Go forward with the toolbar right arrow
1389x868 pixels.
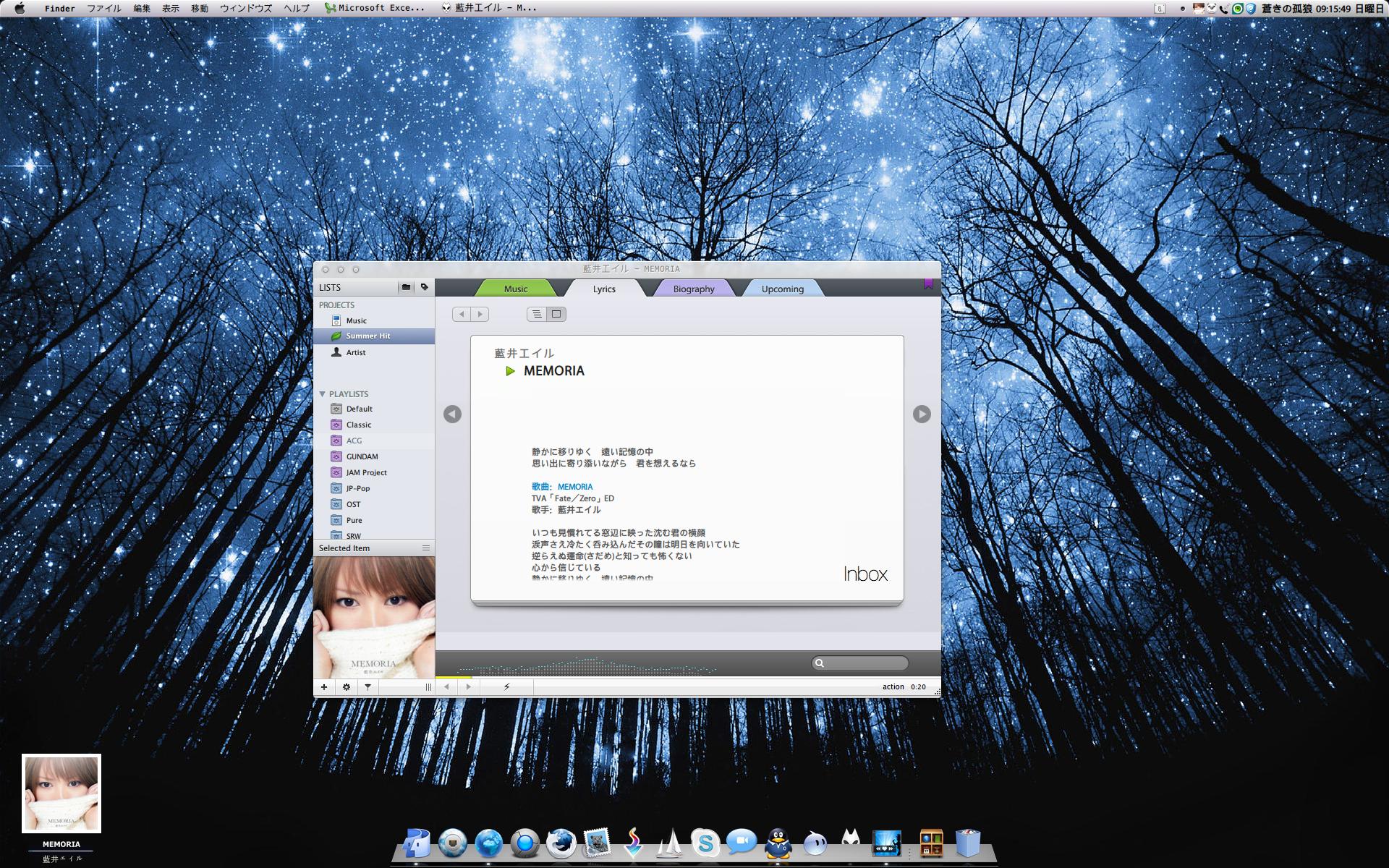480,314
